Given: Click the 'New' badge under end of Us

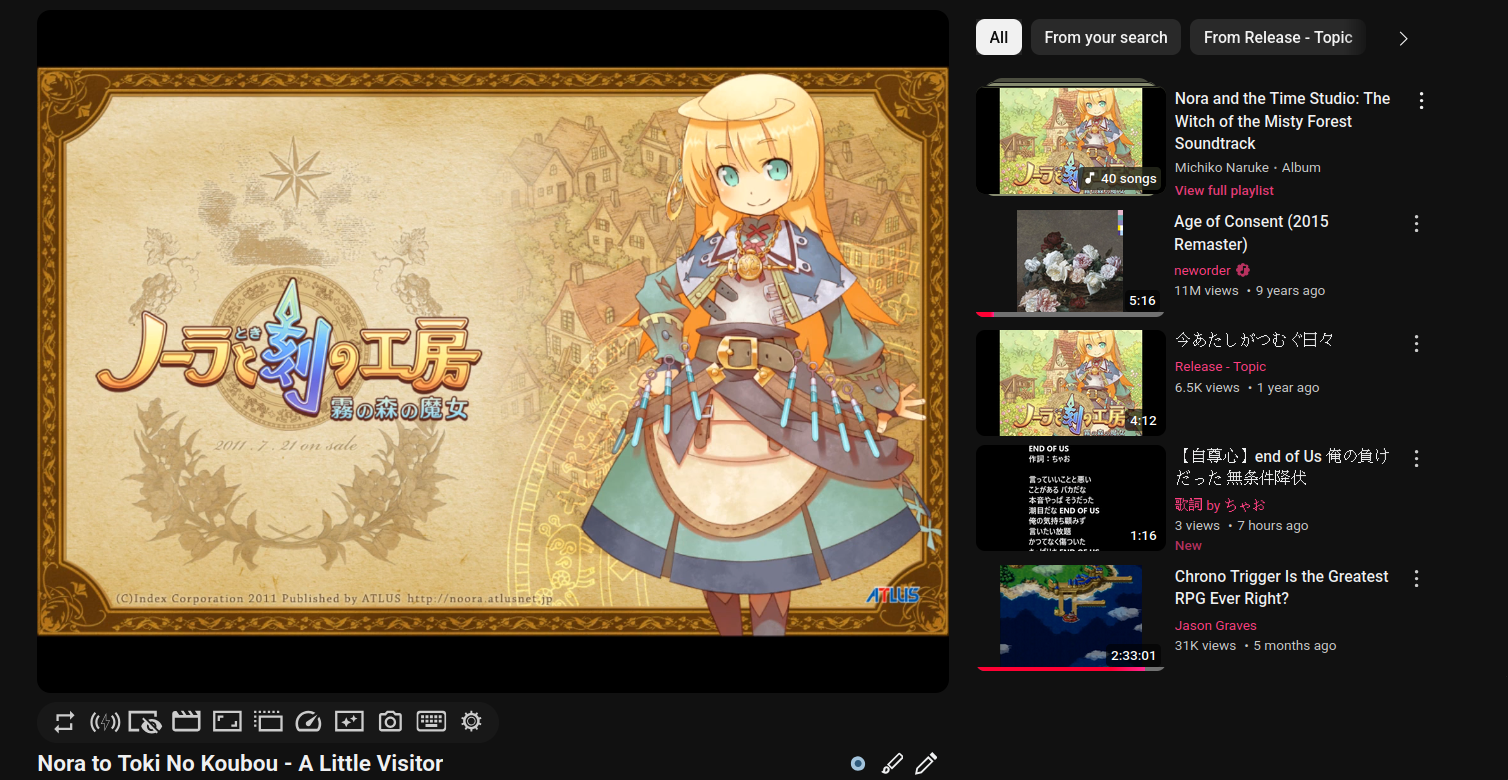Looking at the screenshot, I should [x=1188, y=545].
